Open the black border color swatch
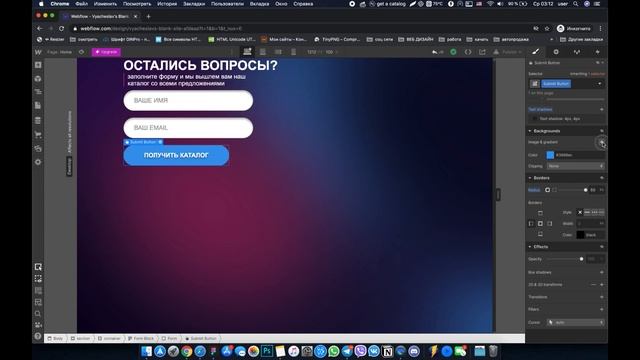The image size is (640, 360). (x=580, y=235)
